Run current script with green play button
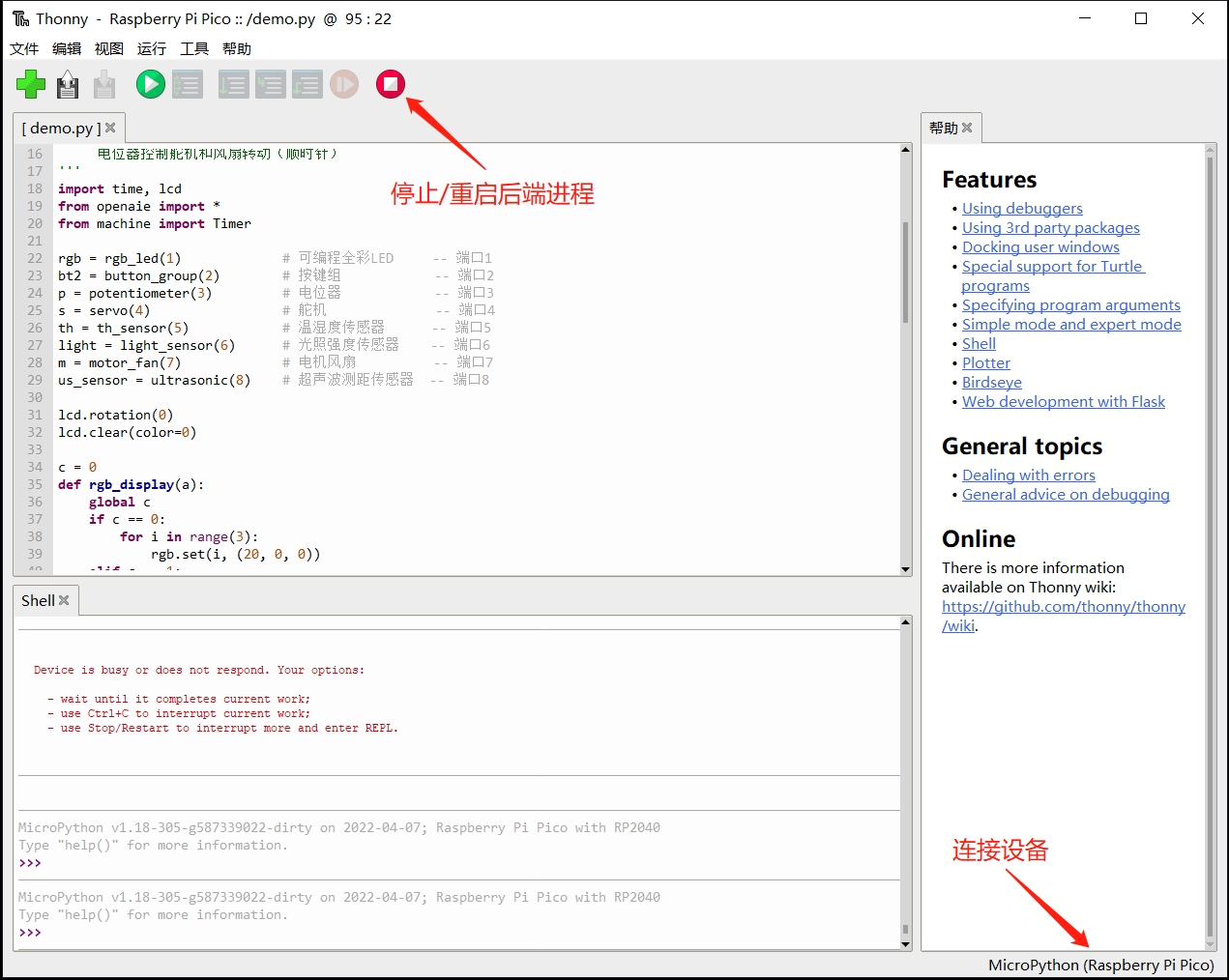Screen dimensions: 1229x980 tap(150, 84)
